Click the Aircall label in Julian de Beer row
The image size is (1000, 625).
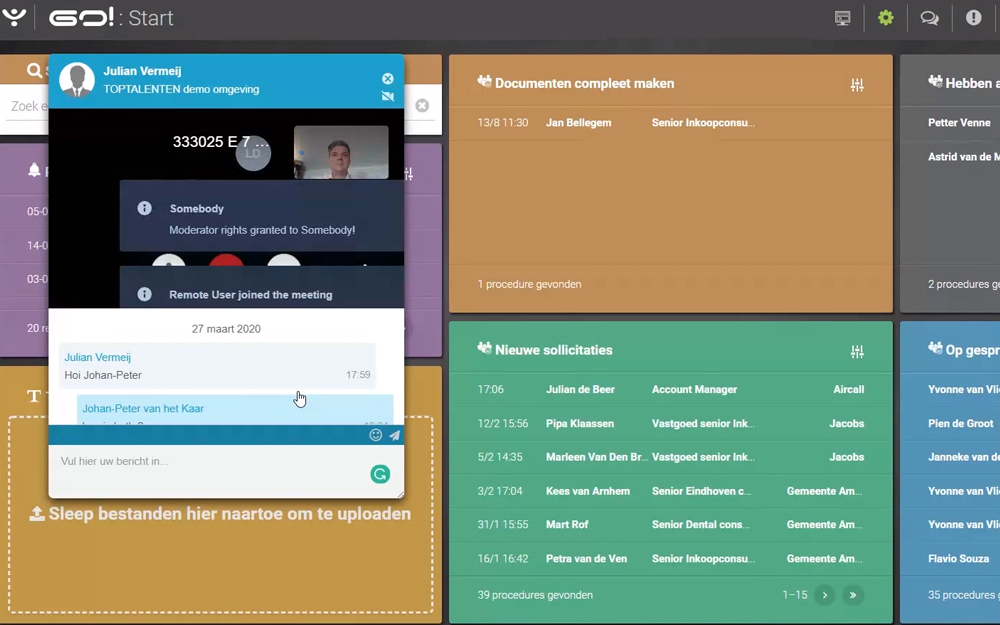849,389
